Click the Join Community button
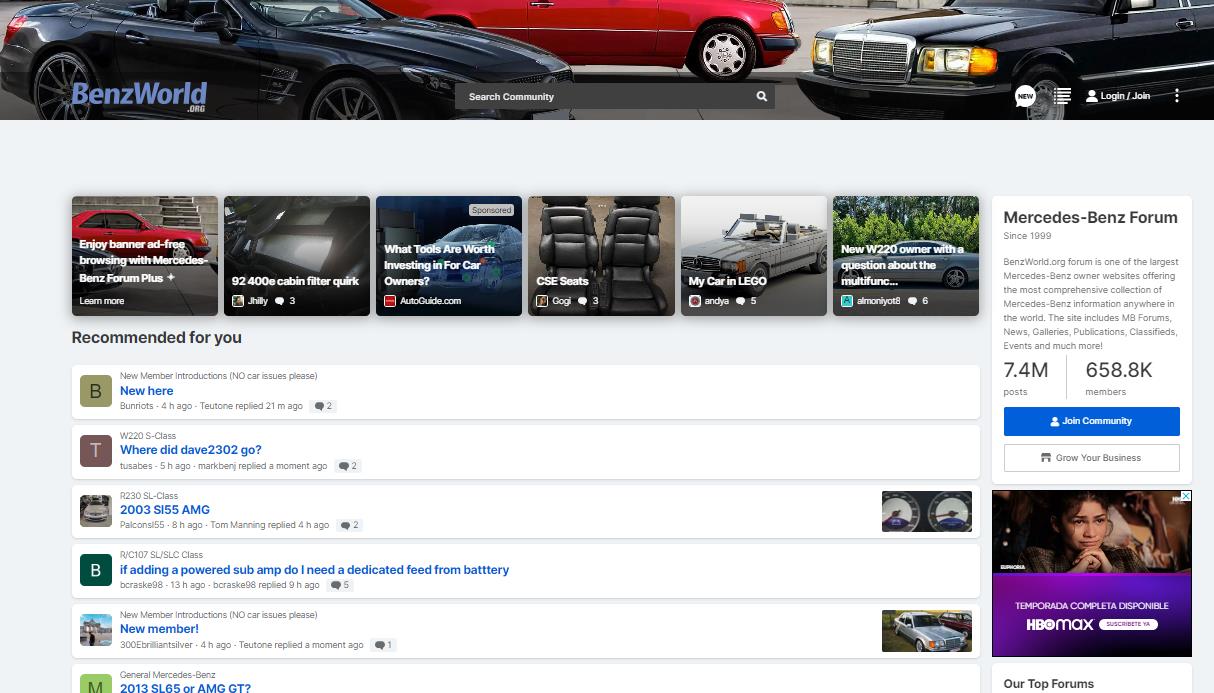 (1091, 421)
